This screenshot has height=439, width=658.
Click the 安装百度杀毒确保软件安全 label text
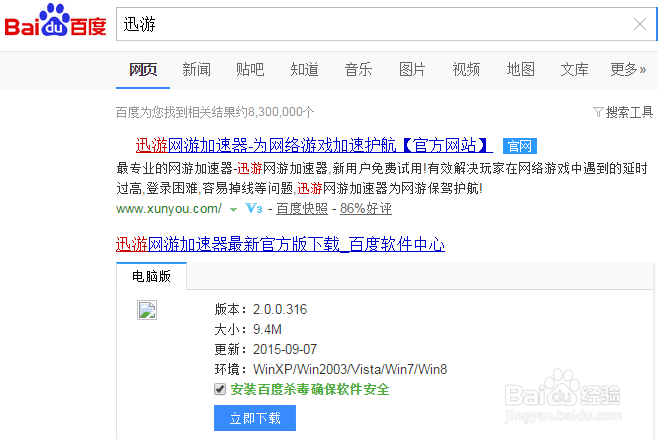310,389
